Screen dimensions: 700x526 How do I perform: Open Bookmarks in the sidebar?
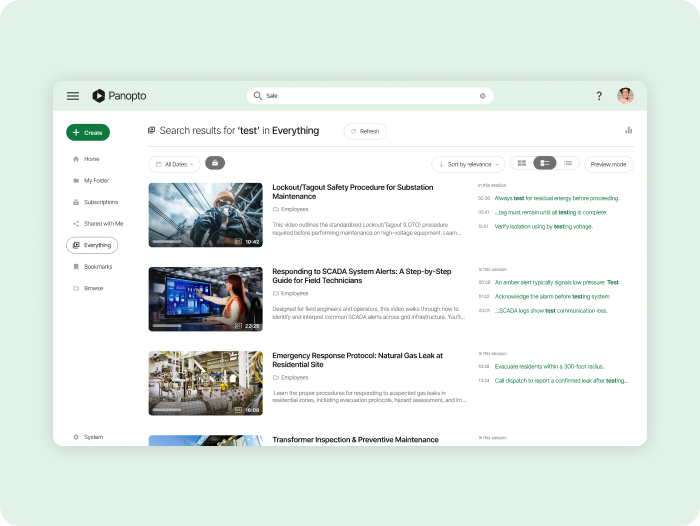point(97,267)
